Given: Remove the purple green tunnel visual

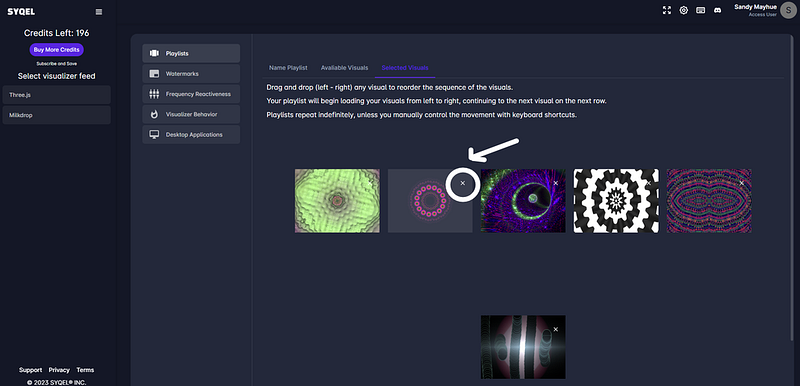Looking at the screenshot, I should point(556,183).
